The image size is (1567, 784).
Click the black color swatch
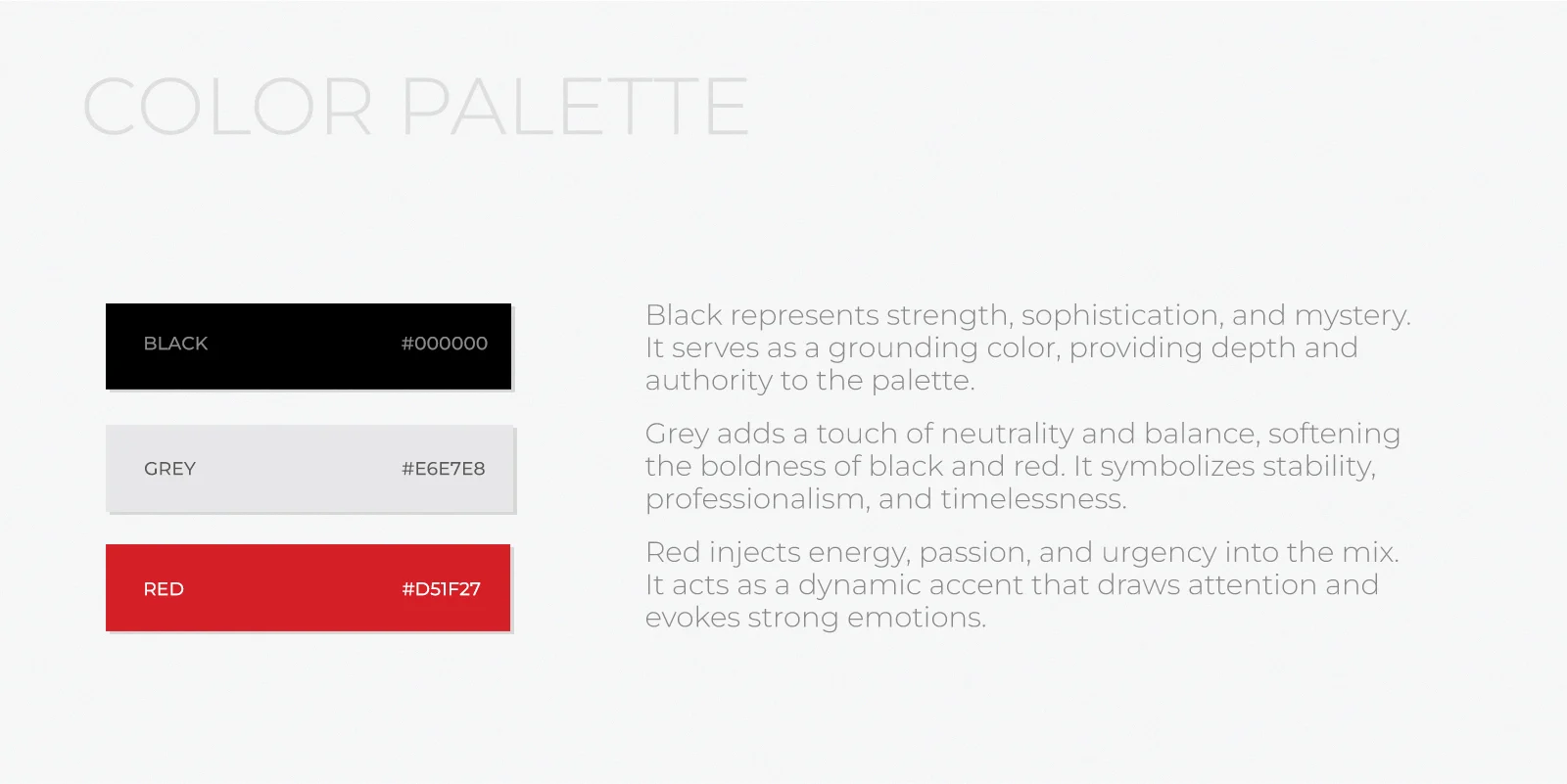pyautogui.click(x=309, y=346)
